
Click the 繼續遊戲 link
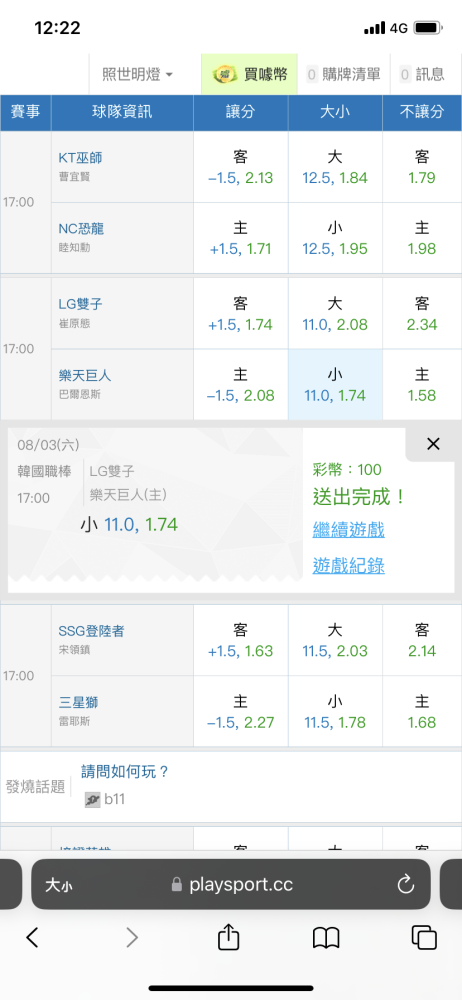click(348, 529)
